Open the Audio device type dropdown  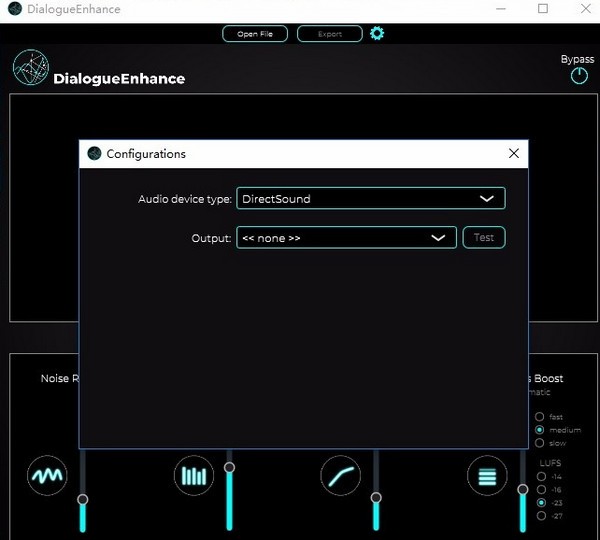371,198
